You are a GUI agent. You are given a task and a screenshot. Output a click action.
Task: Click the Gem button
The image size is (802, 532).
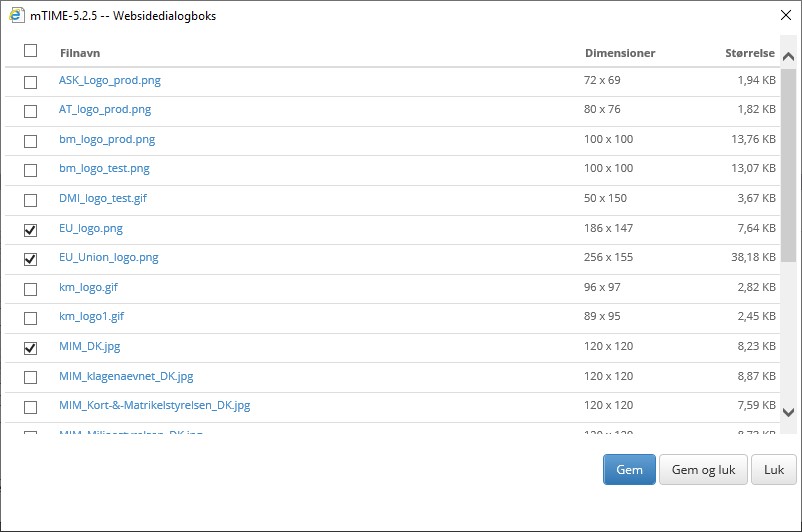click(629, 470)
